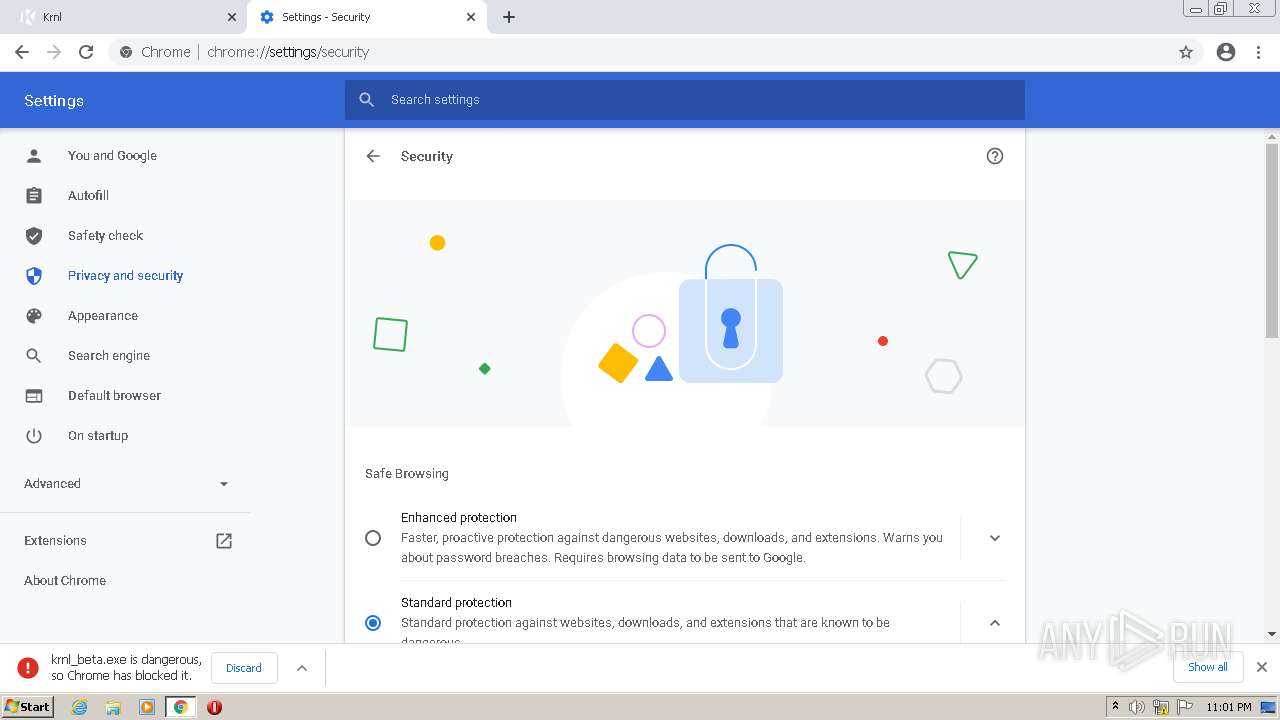Click the Search engine magnifier icon
The height and width of the screenshot is (720, 1280).
(x=34, y=356)
